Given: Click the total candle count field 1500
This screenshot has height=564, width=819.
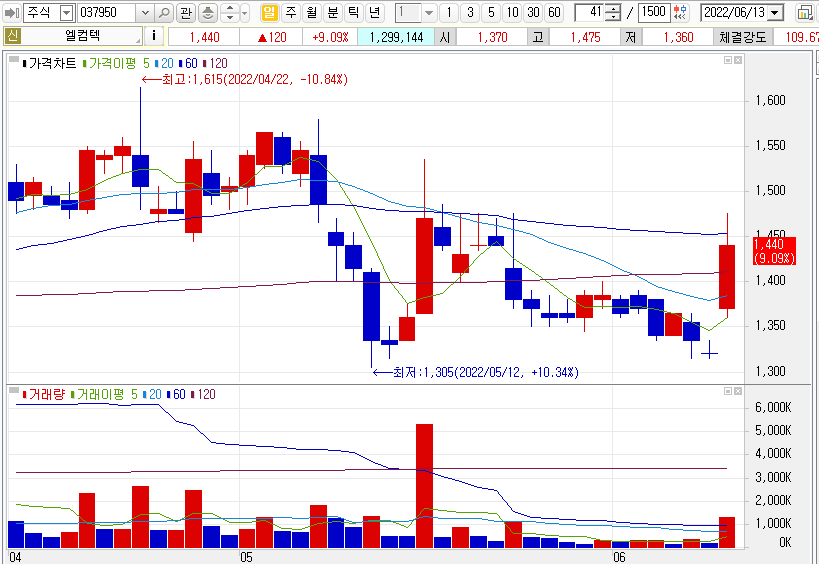Looking at the screenshot, I should coord(654,13).
